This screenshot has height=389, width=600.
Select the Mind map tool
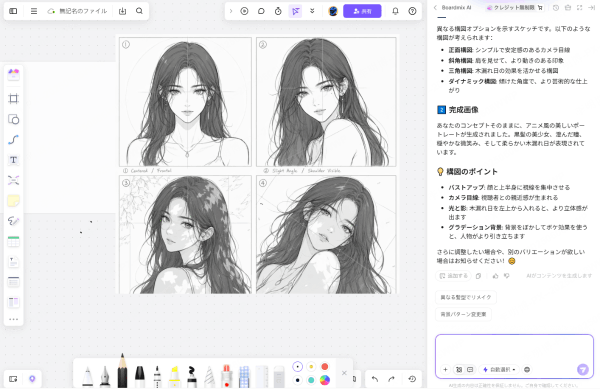[13, 180]
